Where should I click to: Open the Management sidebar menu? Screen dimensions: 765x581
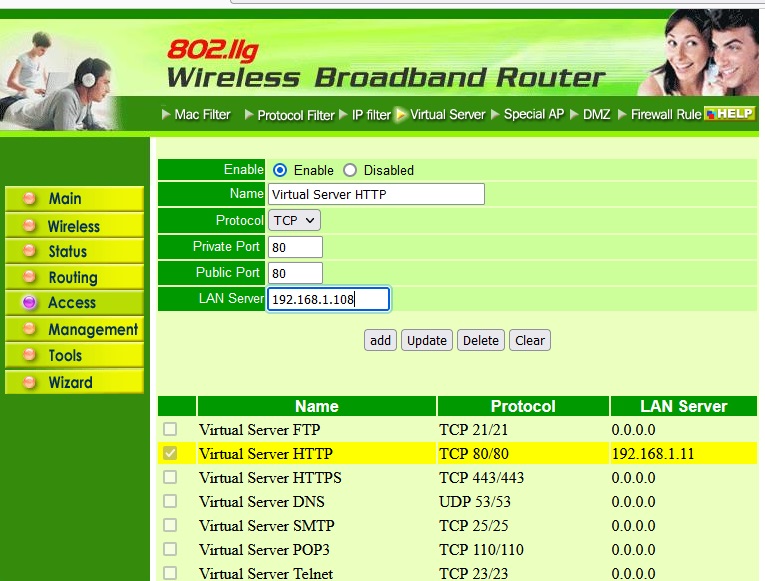coord(74,329)
